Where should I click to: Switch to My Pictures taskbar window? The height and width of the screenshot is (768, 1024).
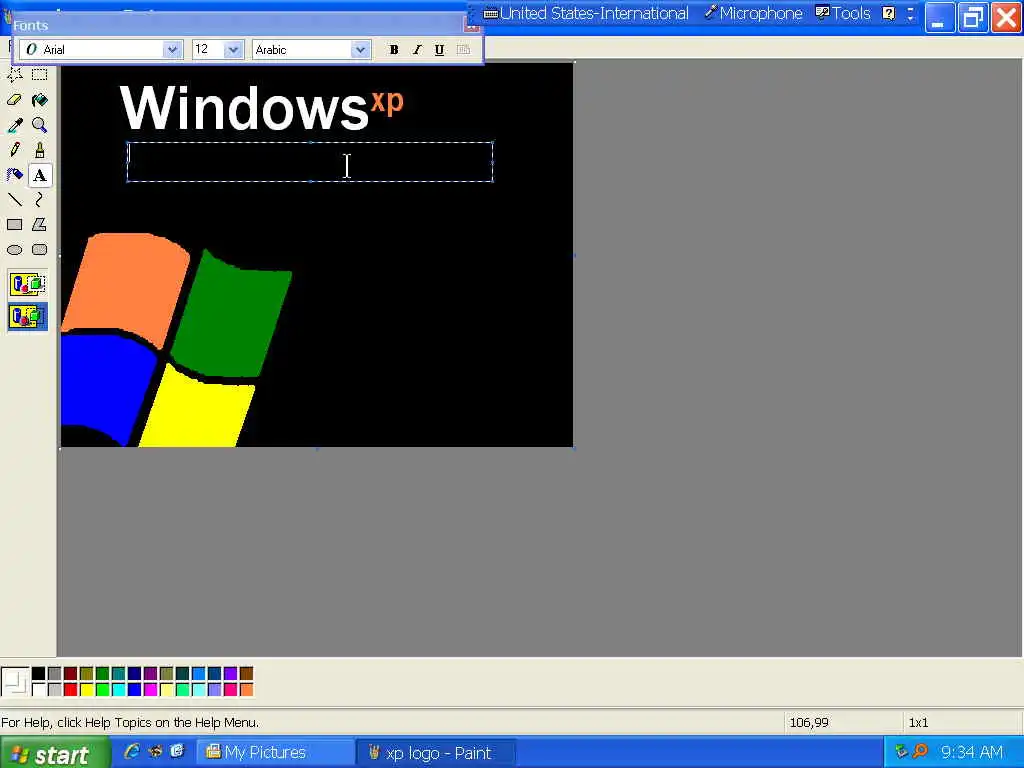[x=275, y=753]
